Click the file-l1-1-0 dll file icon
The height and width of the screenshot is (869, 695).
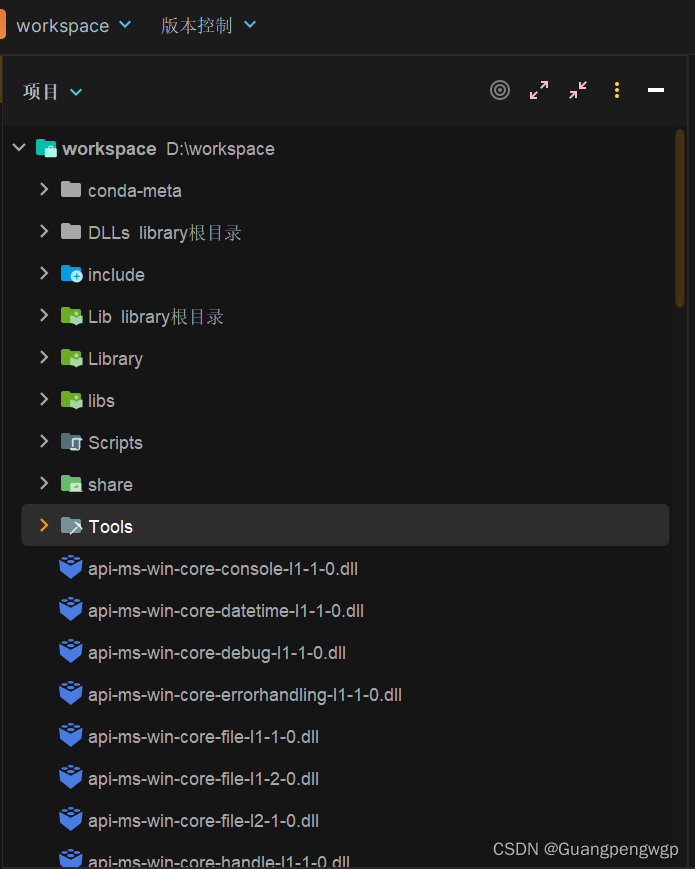pos(70,735)
